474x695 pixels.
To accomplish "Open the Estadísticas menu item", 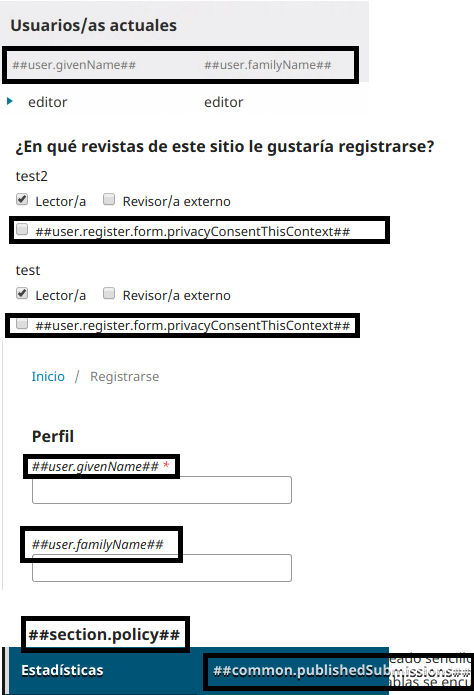I will pyautogui.click(x=62, y=670).
